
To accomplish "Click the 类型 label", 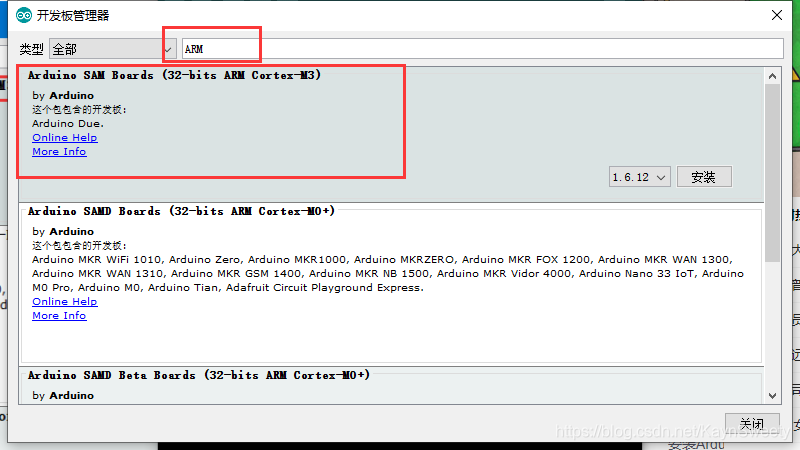I will (x=32, y=49).
